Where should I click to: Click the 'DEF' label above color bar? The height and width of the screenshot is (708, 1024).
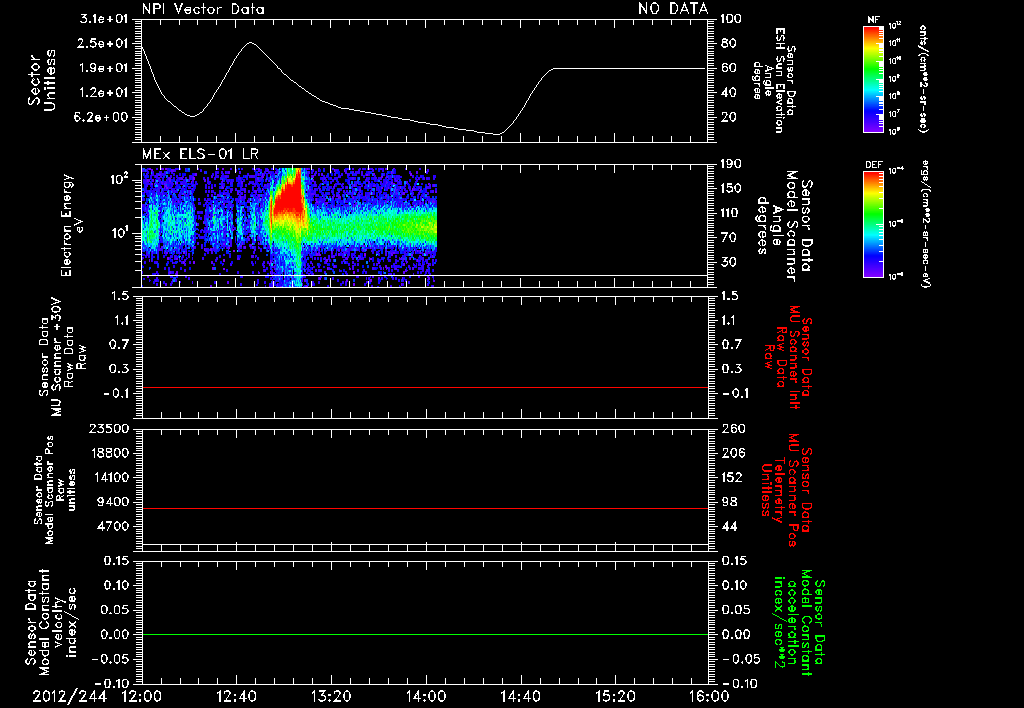(x=873, y=165)
